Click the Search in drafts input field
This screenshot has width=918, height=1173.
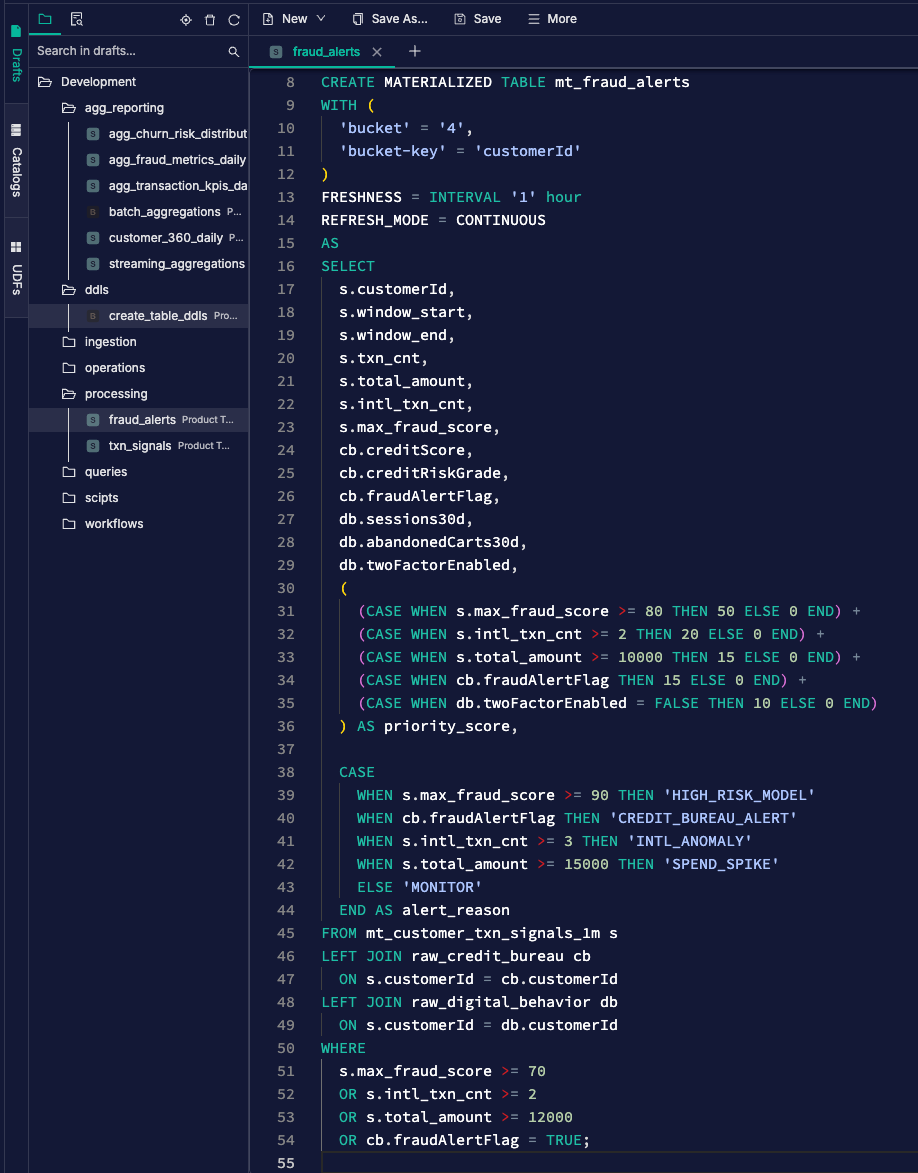[x=128, y=51]
